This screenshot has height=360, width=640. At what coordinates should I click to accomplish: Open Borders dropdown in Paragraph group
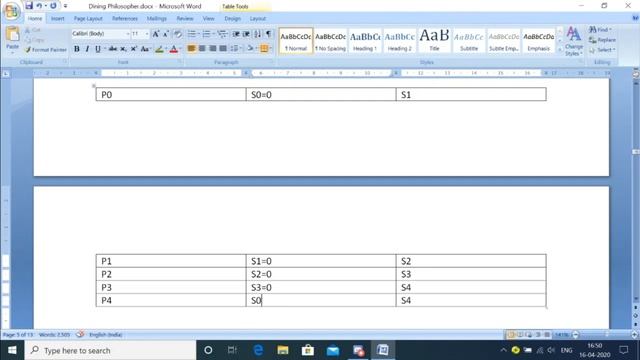(271, 49)
